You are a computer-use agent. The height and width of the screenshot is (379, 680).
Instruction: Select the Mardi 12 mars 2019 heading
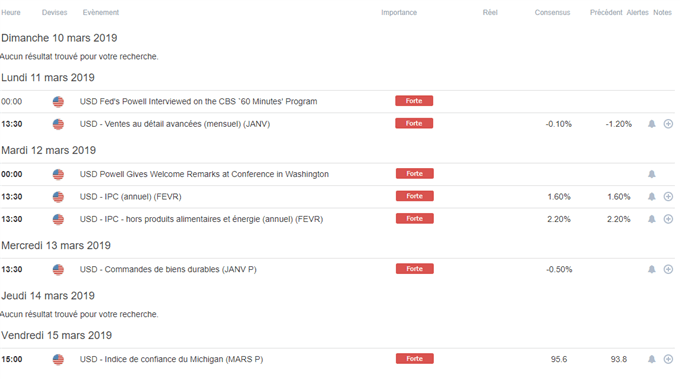[49, 150]
